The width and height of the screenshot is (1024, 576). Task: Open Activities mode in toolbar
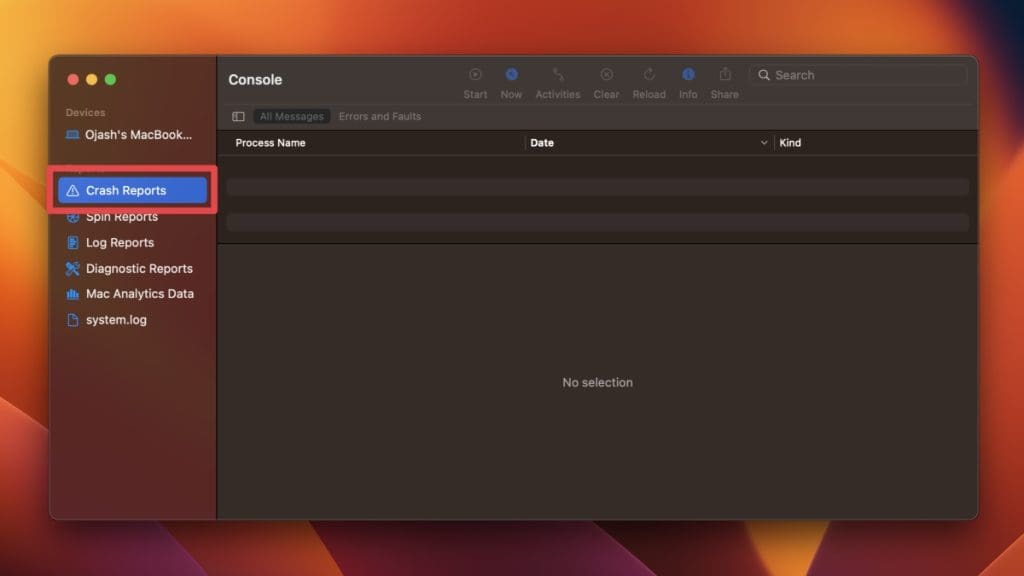pos(558,75)
